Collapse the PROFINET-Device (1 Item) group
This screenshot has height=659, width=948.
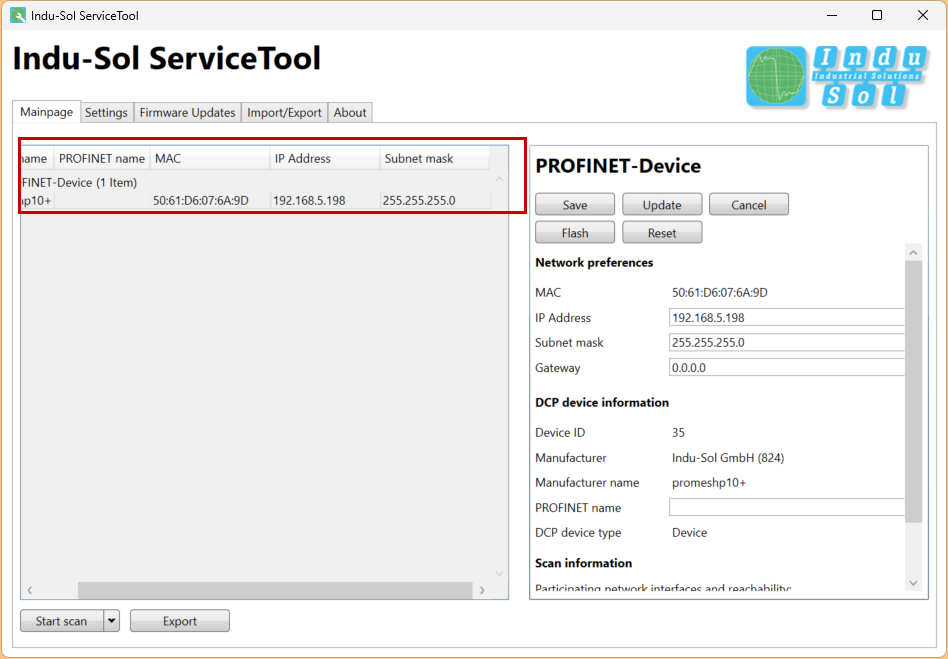click(79, 183)
